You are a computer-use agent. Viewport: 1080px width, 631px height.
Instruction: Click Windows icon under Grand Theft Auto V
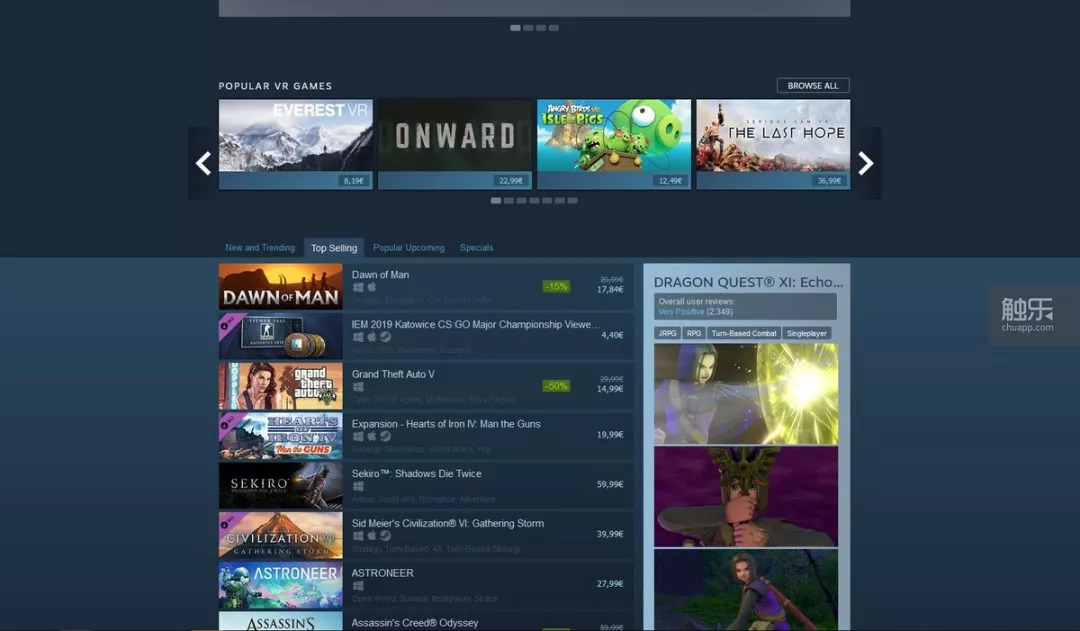point(358,386)
